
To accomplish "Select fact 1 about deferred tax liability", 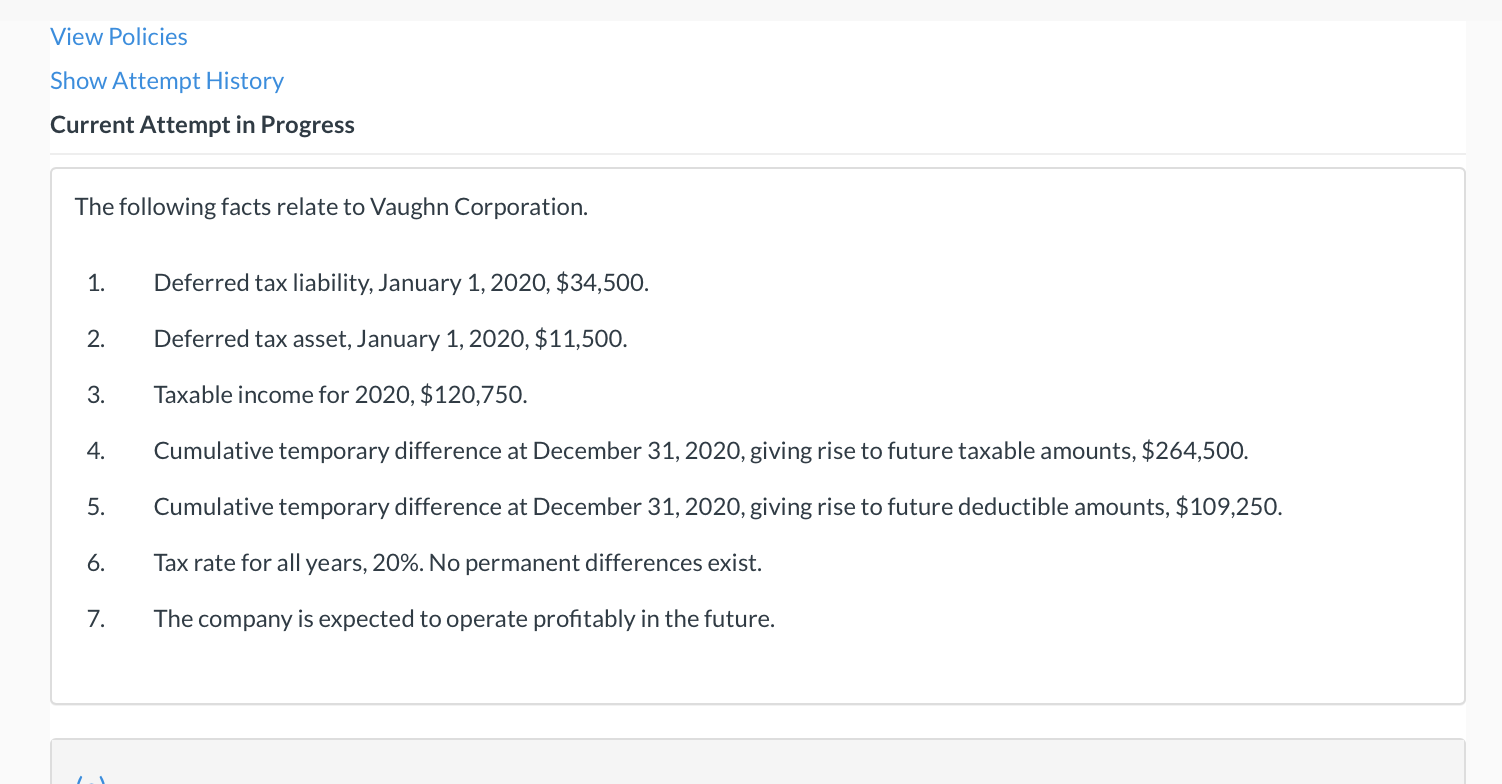I will tap(400, 282).
